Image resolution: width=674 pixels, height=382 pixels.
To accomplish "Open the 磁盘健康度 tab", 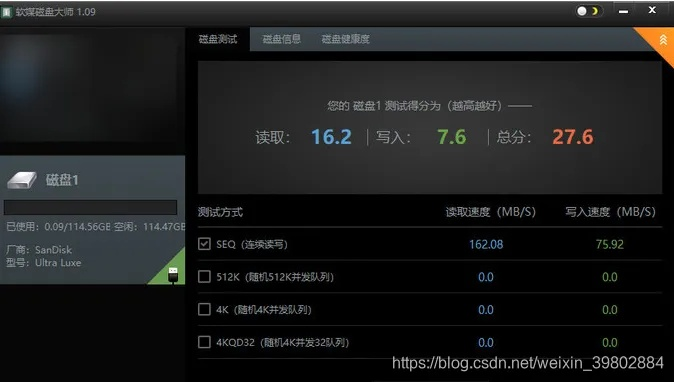I will (346, 39).
